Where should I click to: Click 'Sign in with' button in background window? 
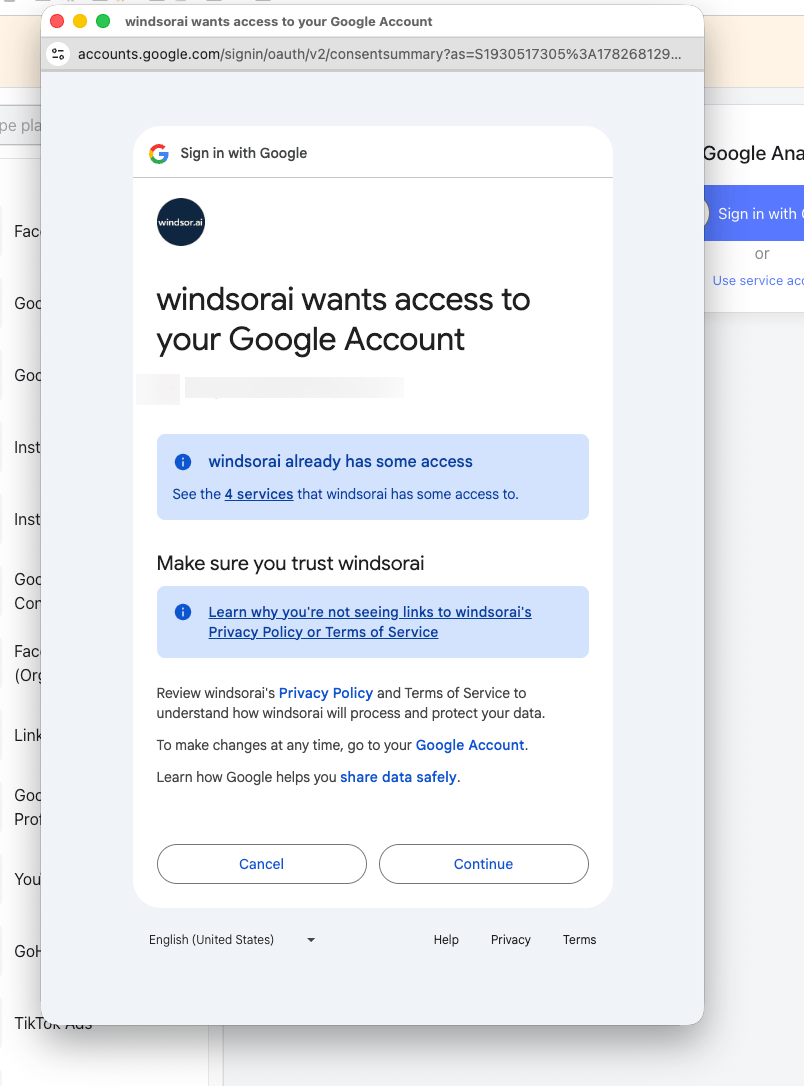point(754,213)
